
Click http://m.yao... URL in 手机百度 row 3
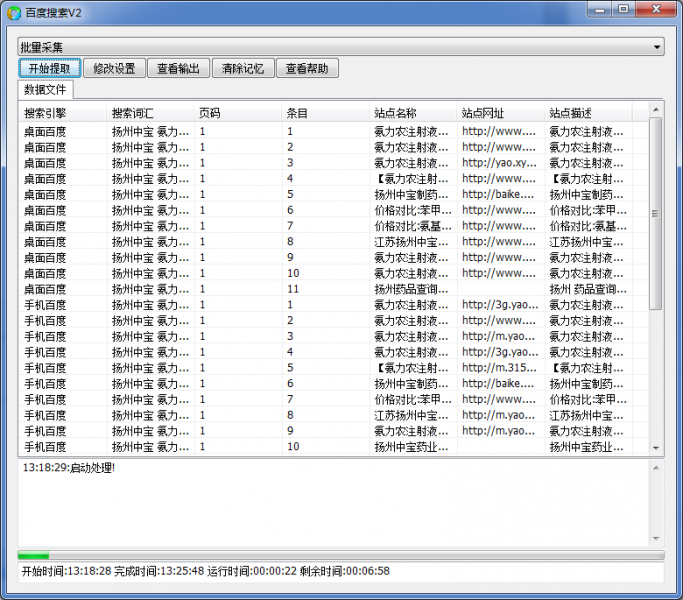pos(498,336)
